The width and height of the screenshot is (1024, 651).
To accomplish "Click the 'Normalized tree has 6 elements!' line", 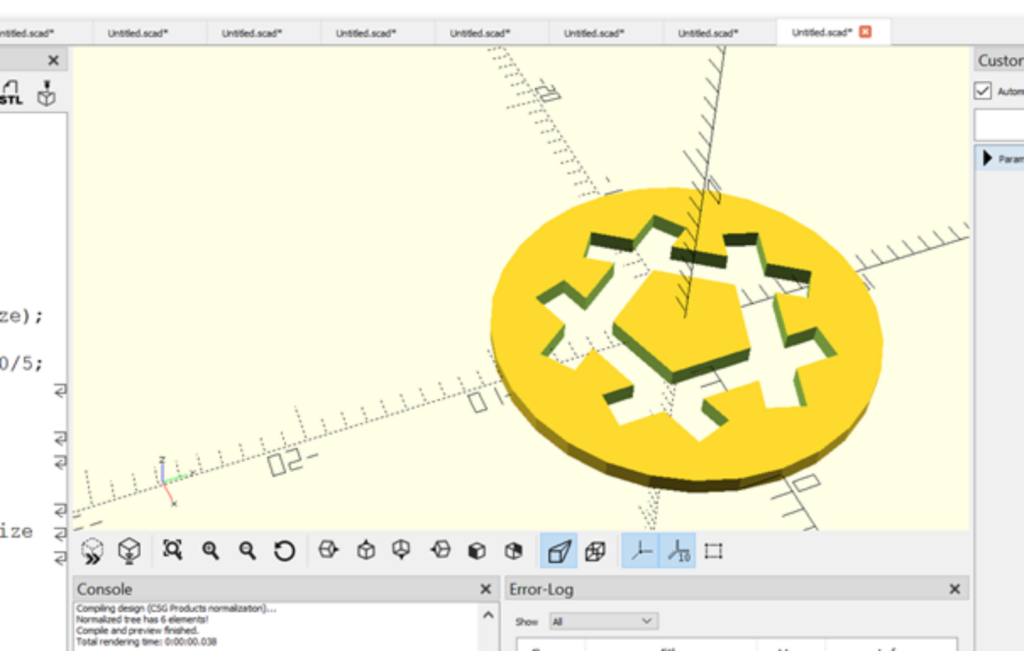I will click(142, 620).
